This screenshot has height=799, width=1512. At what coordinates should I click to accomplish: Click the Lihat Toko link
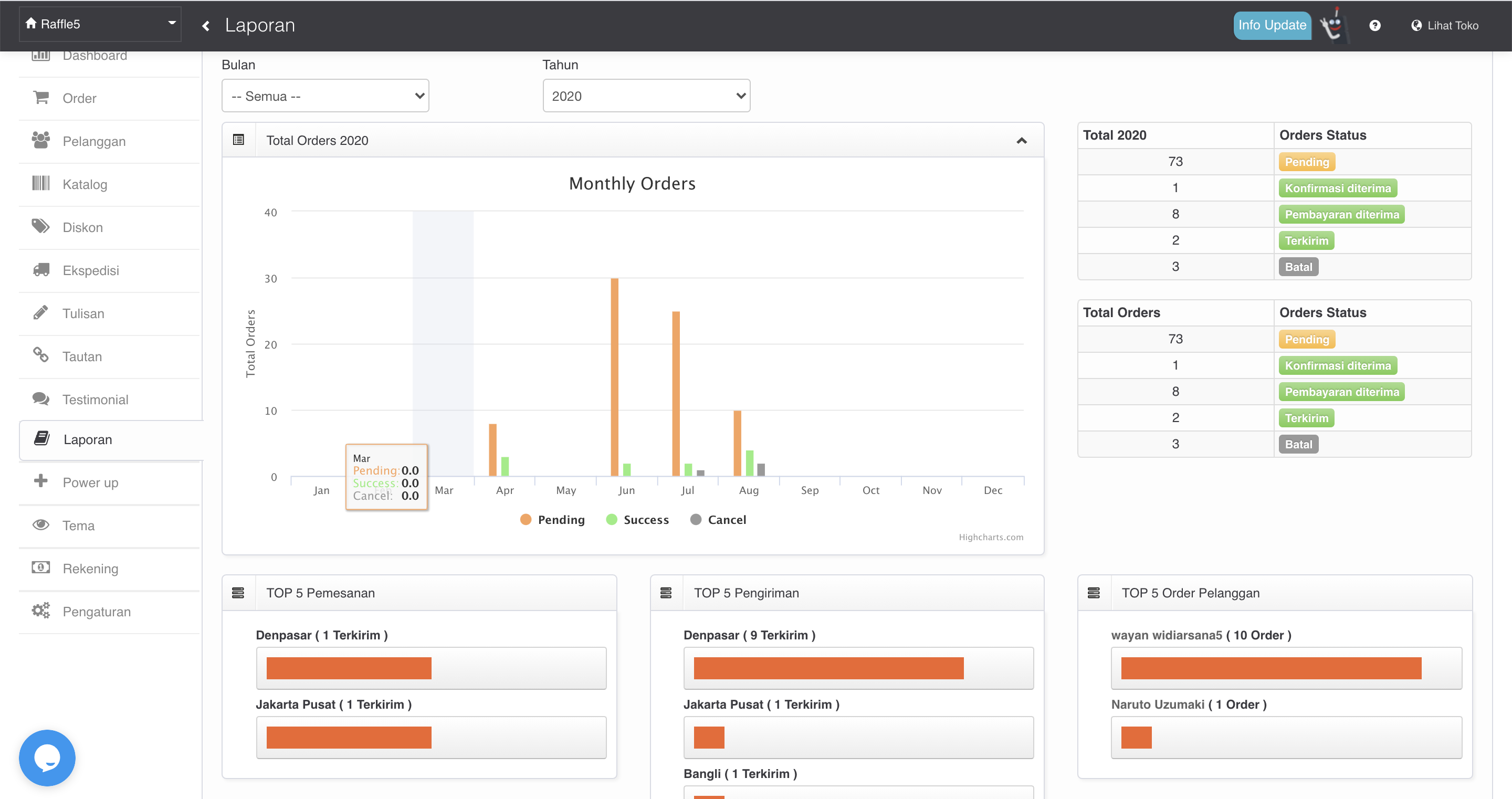pos(1444,26)
